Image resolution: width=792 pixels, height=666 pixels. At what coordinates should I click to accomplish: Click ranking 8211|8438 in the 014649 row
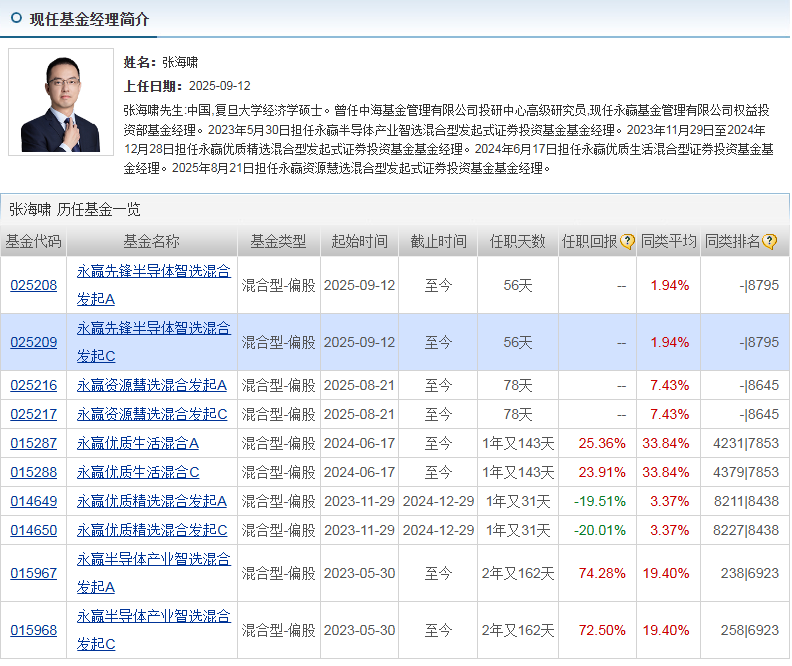pyautogui.click(x=746, y=501)
